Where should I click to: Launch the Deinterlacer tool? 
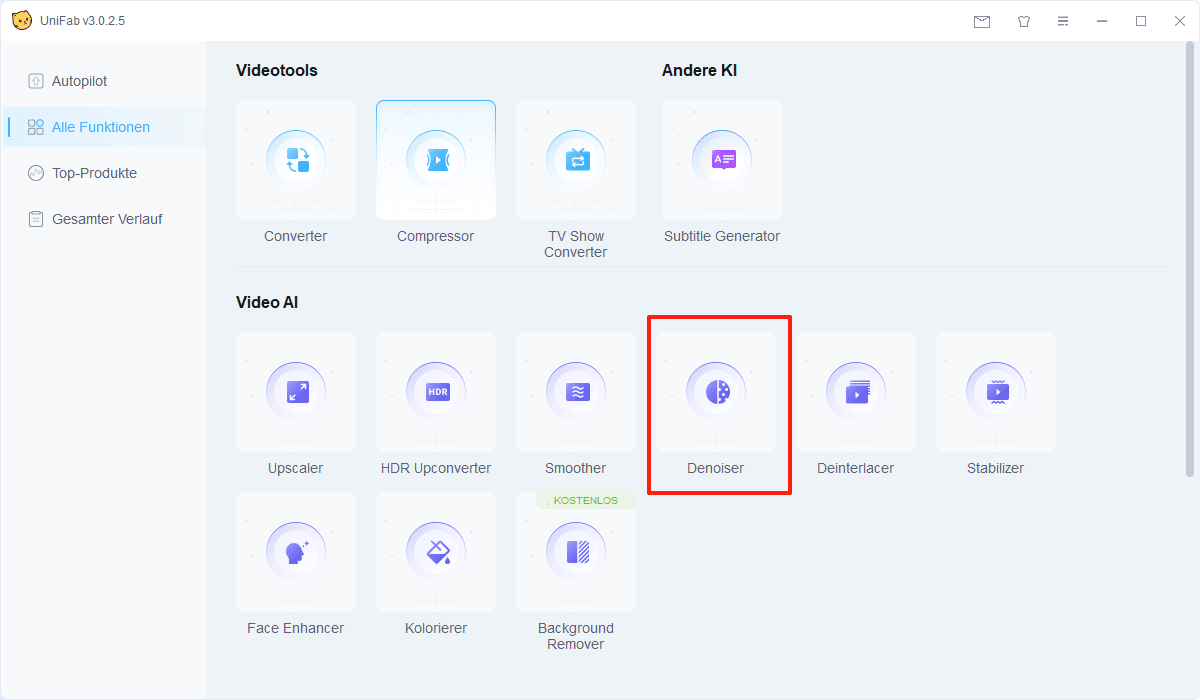coord(856,392)
